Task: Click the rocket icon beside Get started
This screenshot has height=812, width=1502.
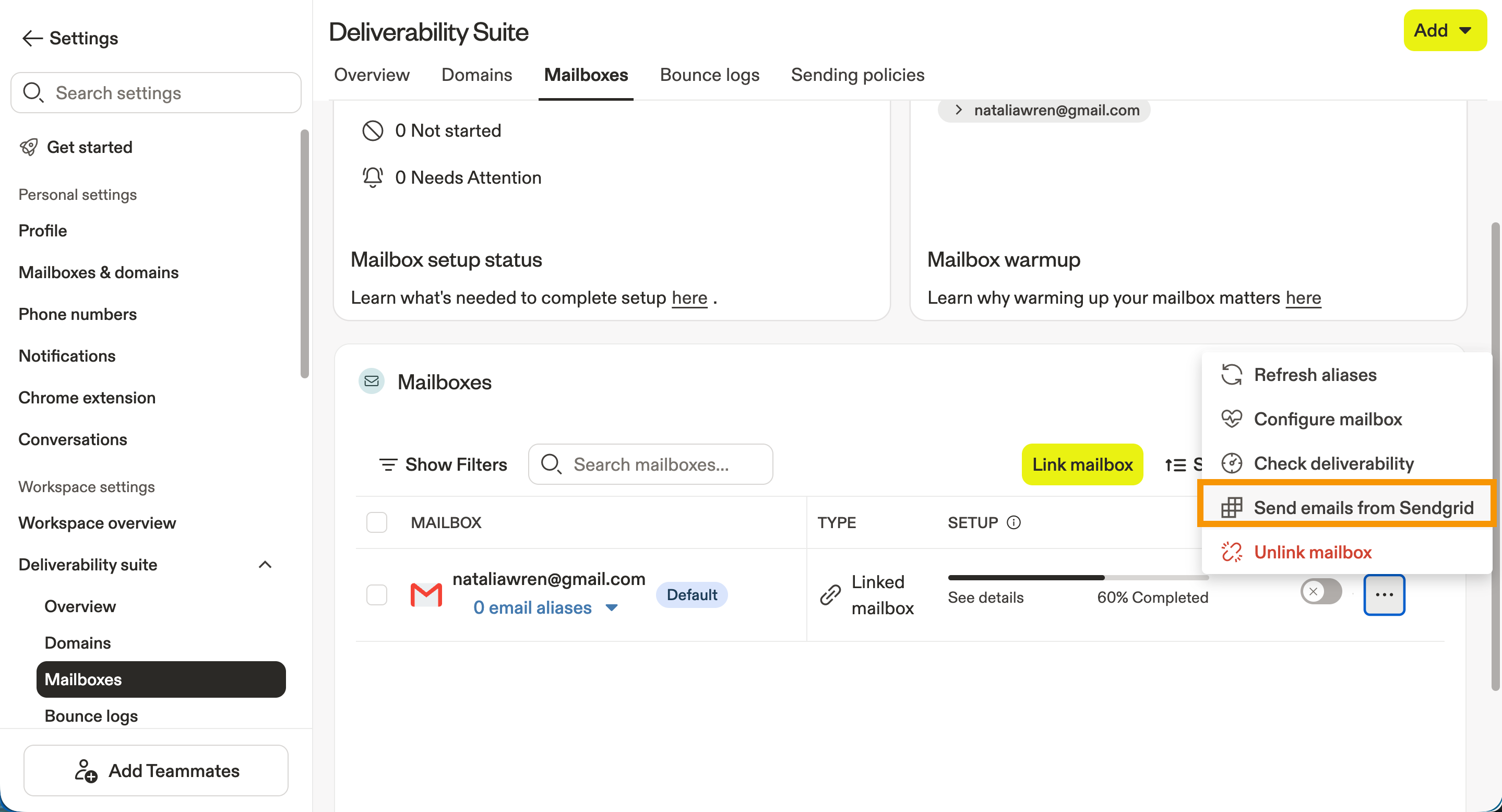Action: (29, 147)
